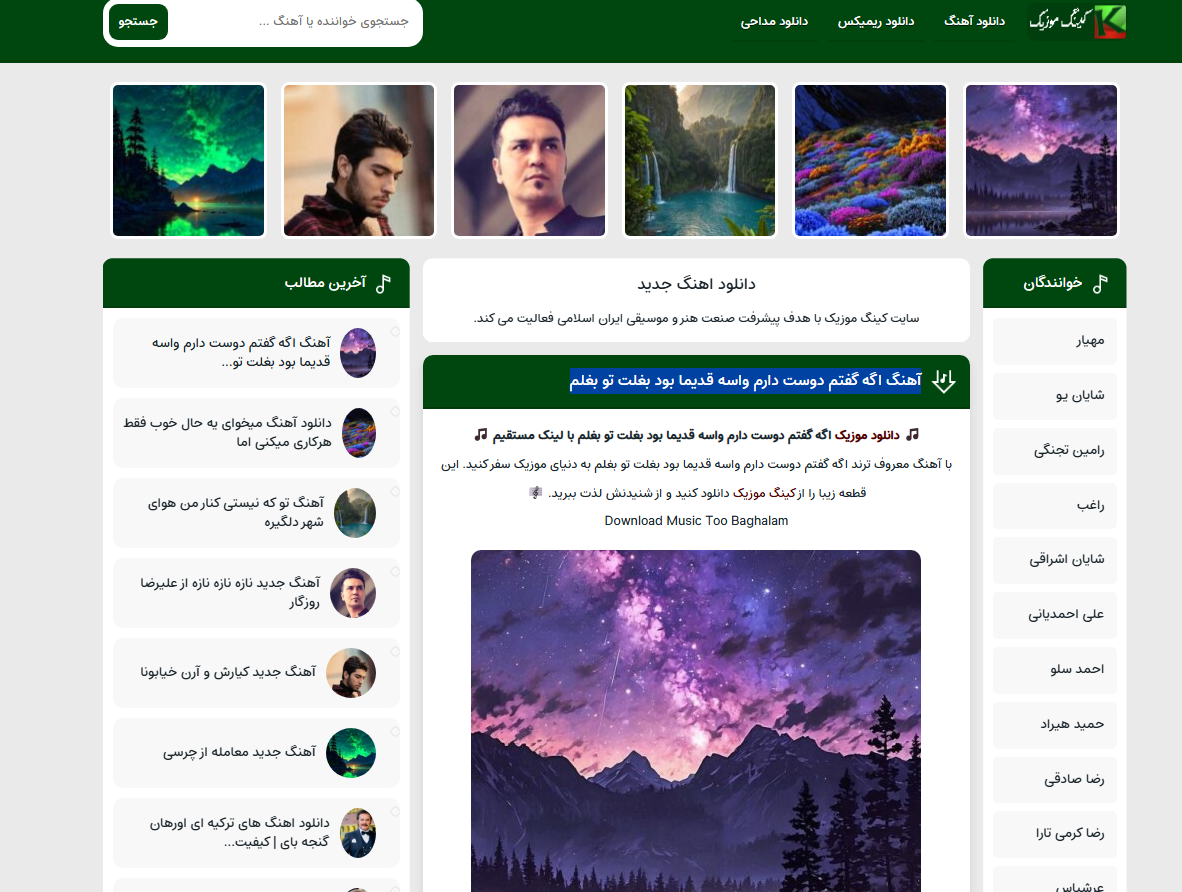
Task: Open the دانلود مداحی menu item
Action: (x=774, y=21)
